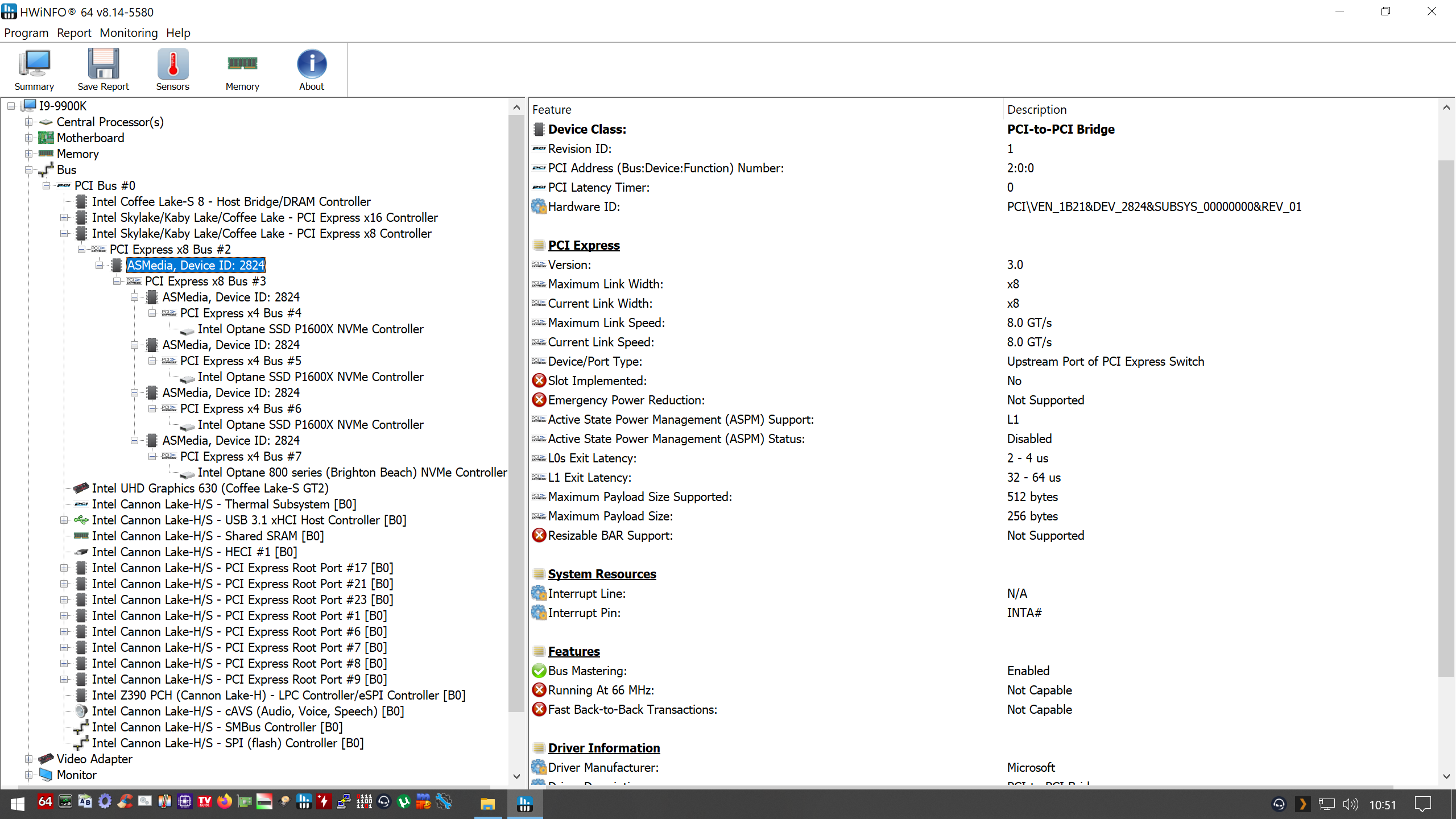Expand the Monitor tree node
The width and height of the screenshot is (1456, 819).
tap(28, 775)
